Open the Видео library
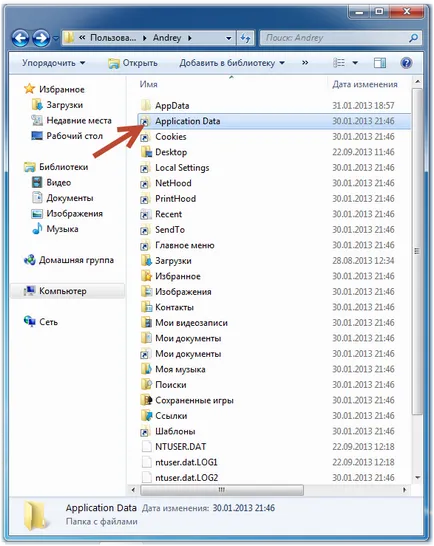The image size is (434, 546). click(x=59, y=182)
